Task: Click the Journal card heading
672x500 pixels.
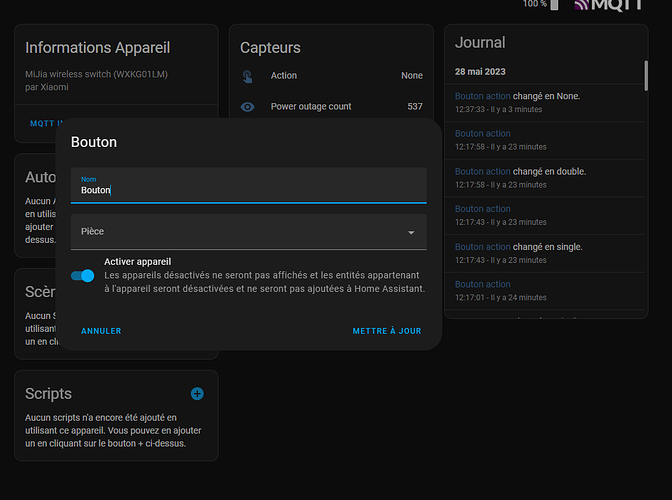Action: (480, 43)
